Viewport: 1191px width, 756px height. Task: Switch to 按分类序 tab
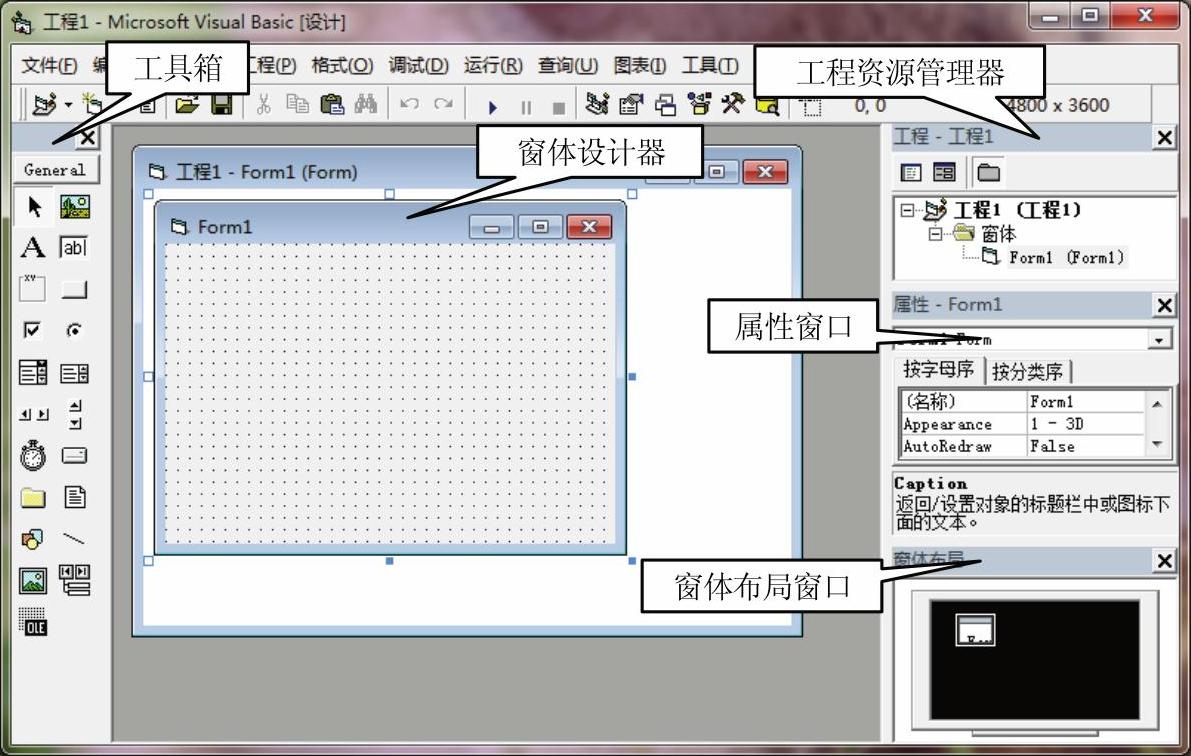pyautogui.click(x=1028, y=372)
